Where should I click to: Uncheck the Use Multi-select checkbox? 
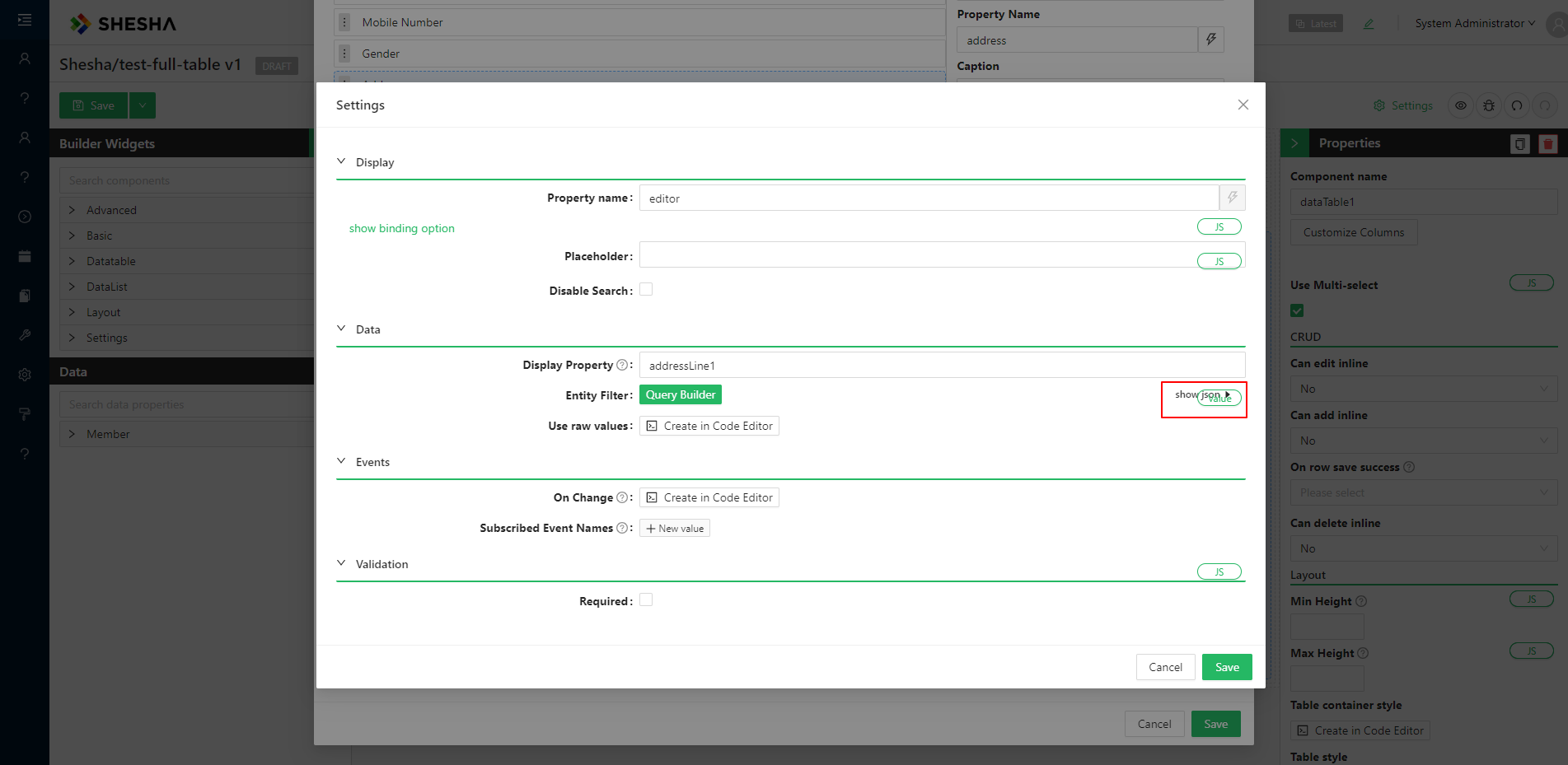click(x=1297, y=310)
